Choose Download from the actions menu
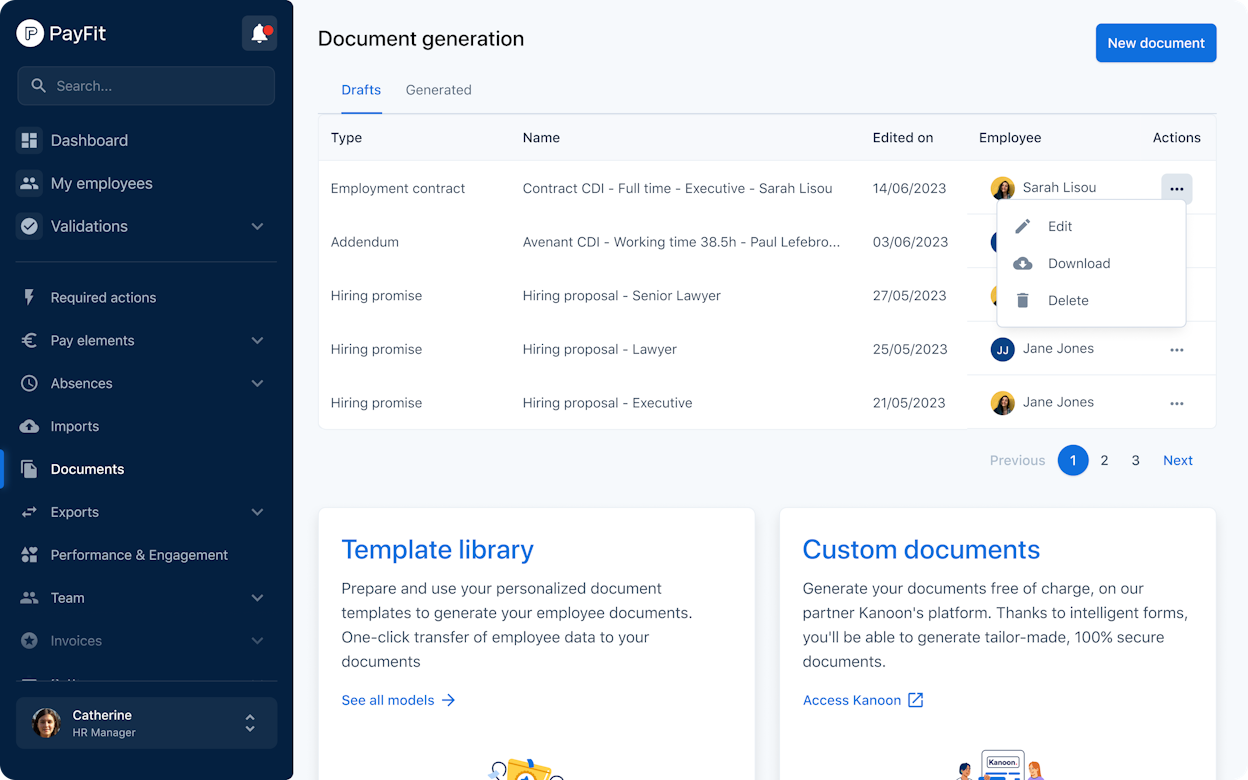 coord(1091,264)
